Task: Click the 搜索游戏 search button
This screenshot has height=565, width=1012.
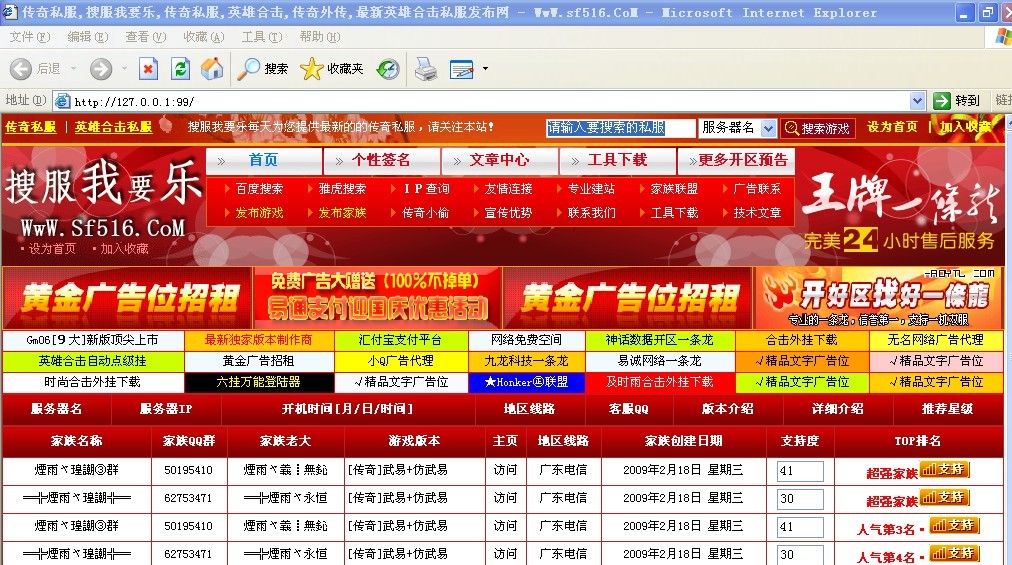Action: tap(818, 128)
